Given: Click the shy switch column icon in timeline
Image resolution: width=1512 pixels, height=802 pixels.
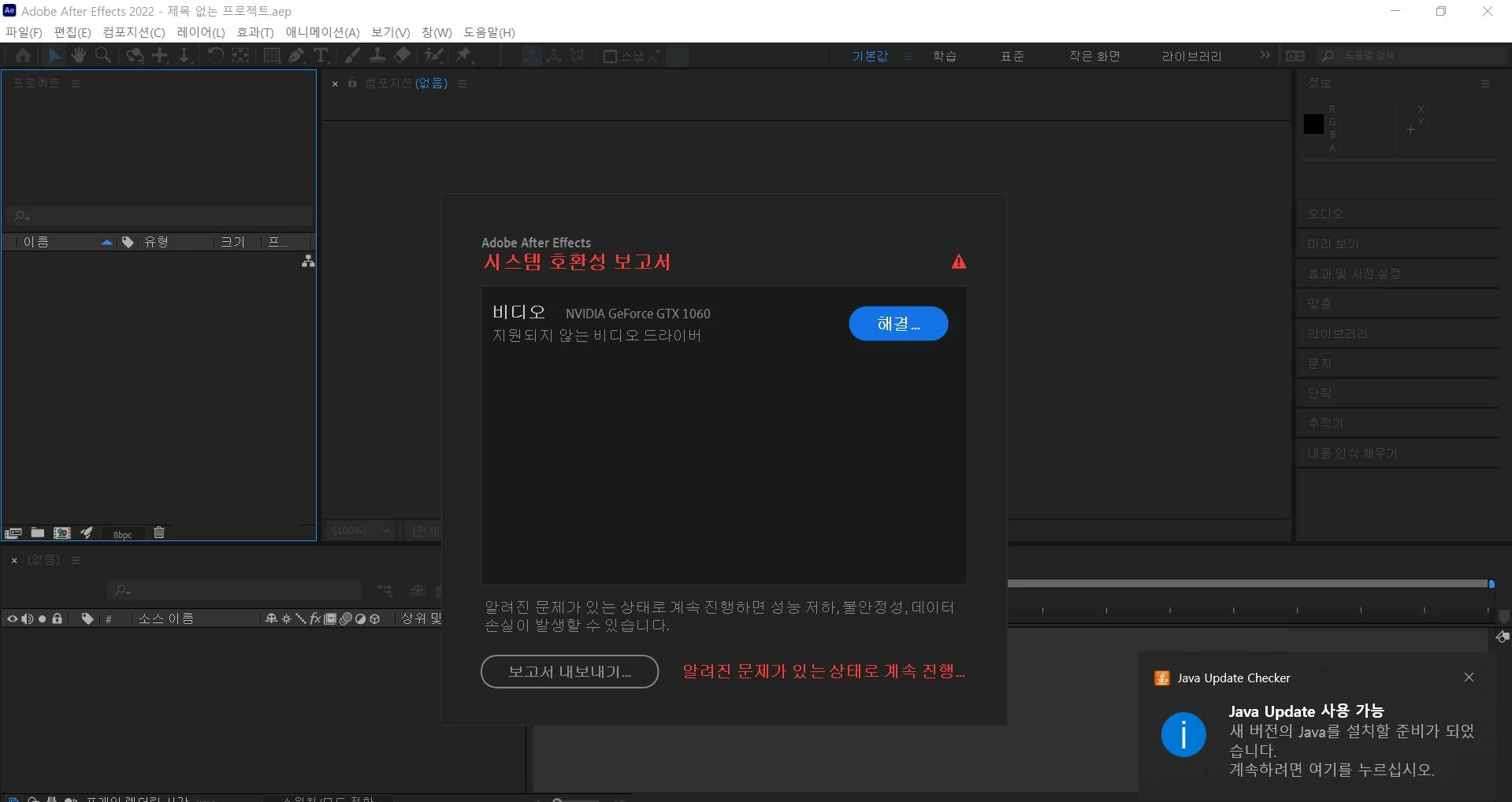Looking at the screenshot, I should pos(272,618).
